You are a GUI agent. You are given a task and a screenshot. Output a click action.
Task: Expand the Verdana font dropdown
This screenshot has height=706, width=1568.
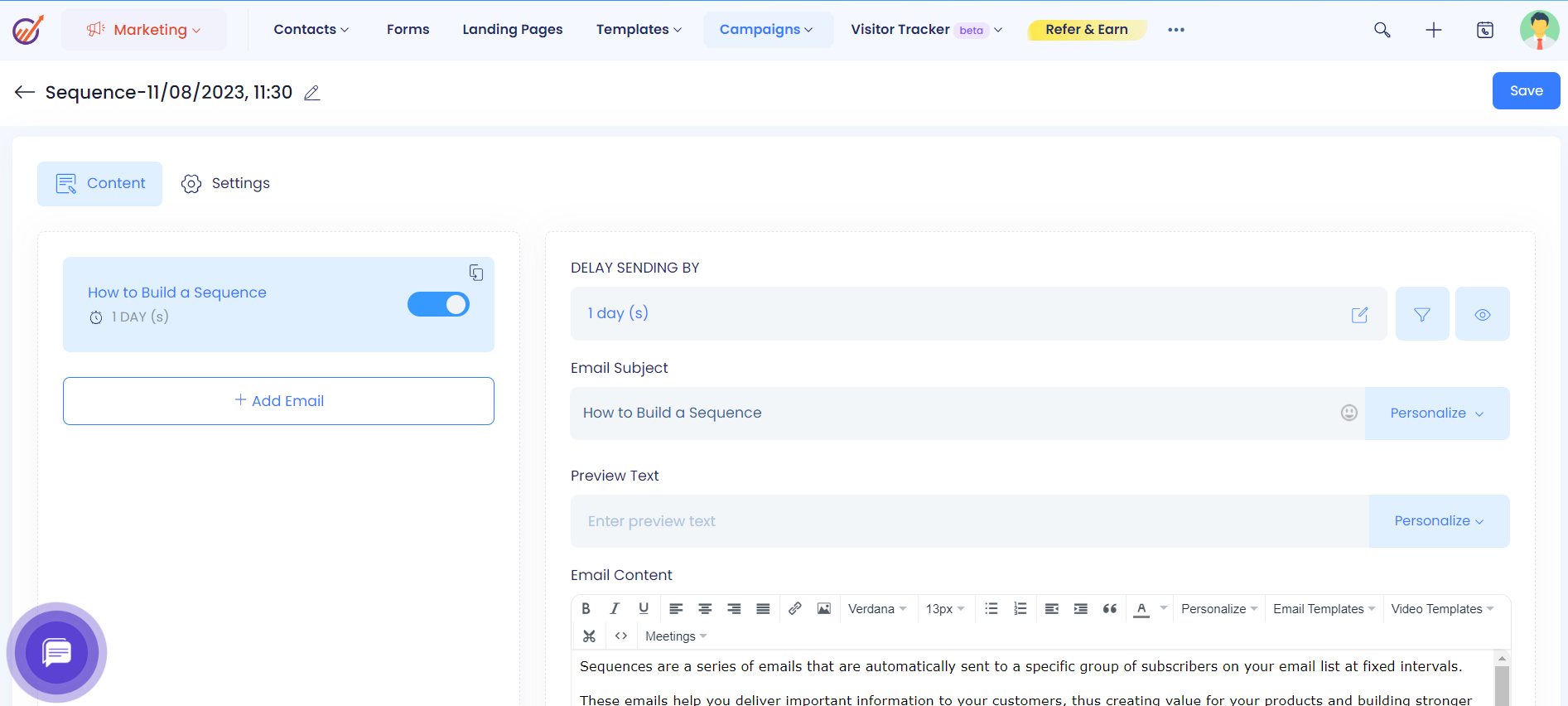(x=876, y=609)
